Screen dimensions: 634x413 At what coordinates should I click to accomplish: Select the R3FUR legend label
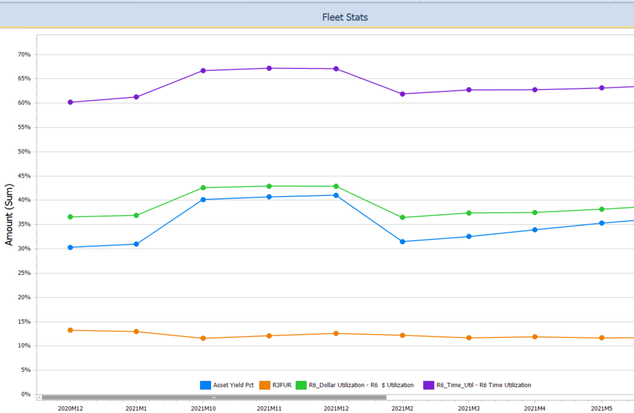[x=282, y=385]
